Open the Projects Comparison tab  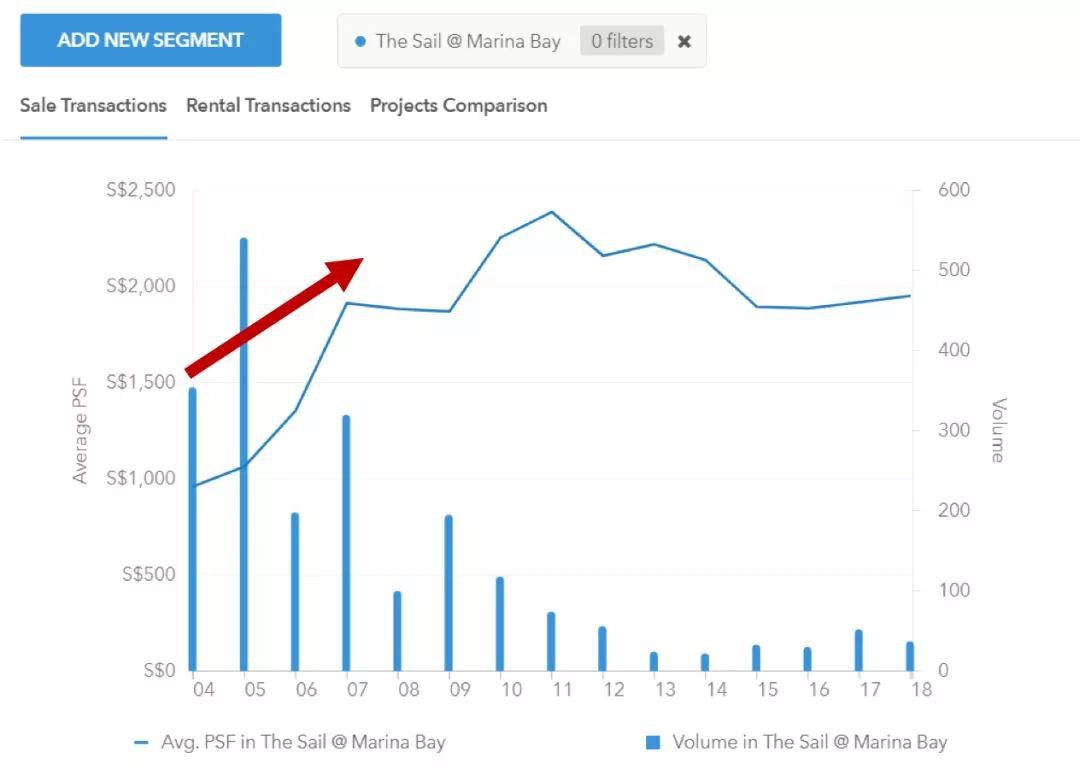pyautogui.click(x=458, y=106)
